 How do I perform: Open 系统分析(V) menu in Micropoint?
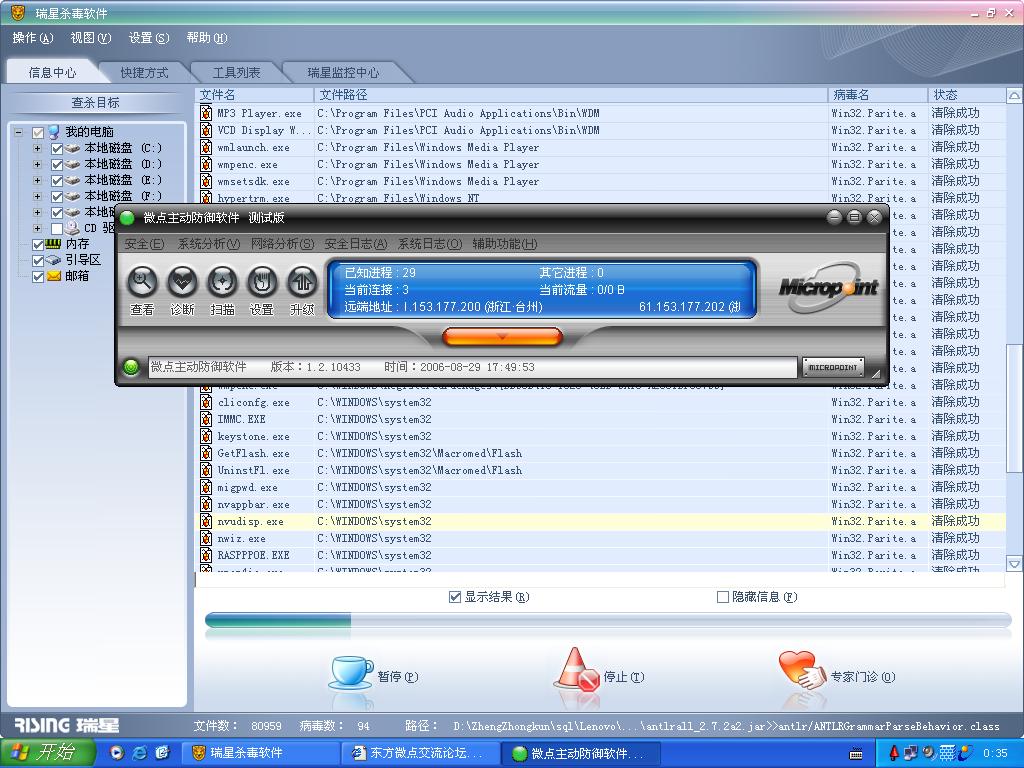click(x=209, y=244)
